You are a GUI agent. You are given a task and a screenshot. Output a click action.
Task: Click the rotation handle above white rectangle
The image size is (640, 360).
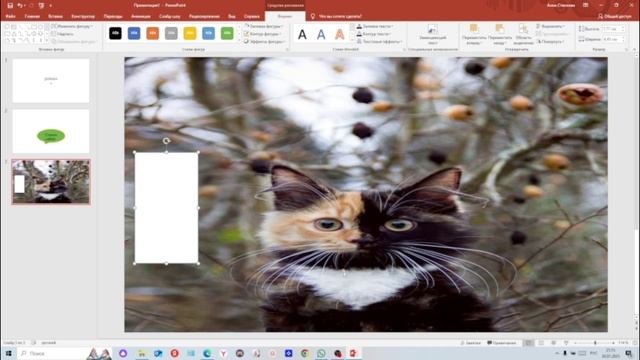(166, 141)
